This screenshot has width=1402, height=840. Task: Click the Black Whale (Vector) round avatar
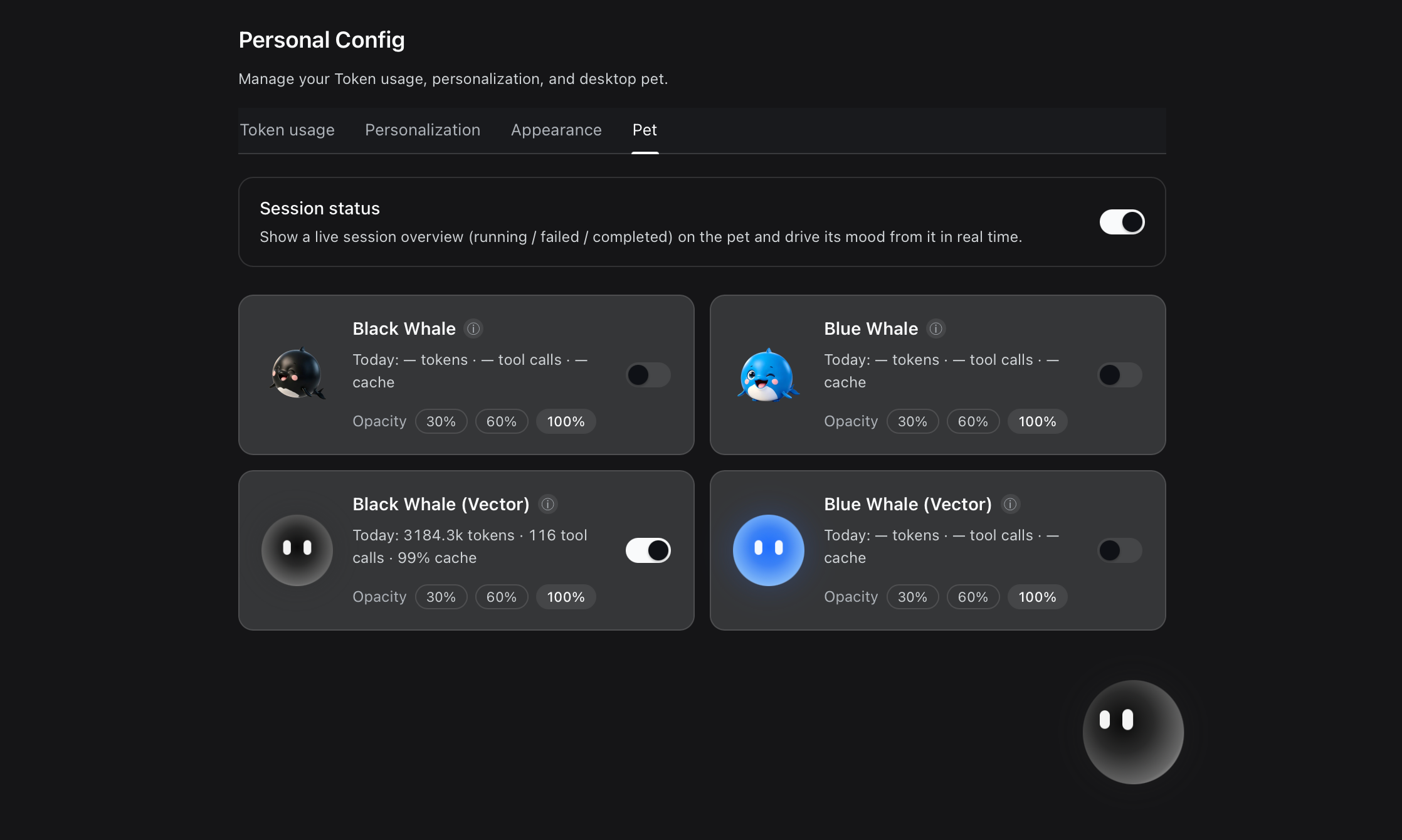coord(297,550)
